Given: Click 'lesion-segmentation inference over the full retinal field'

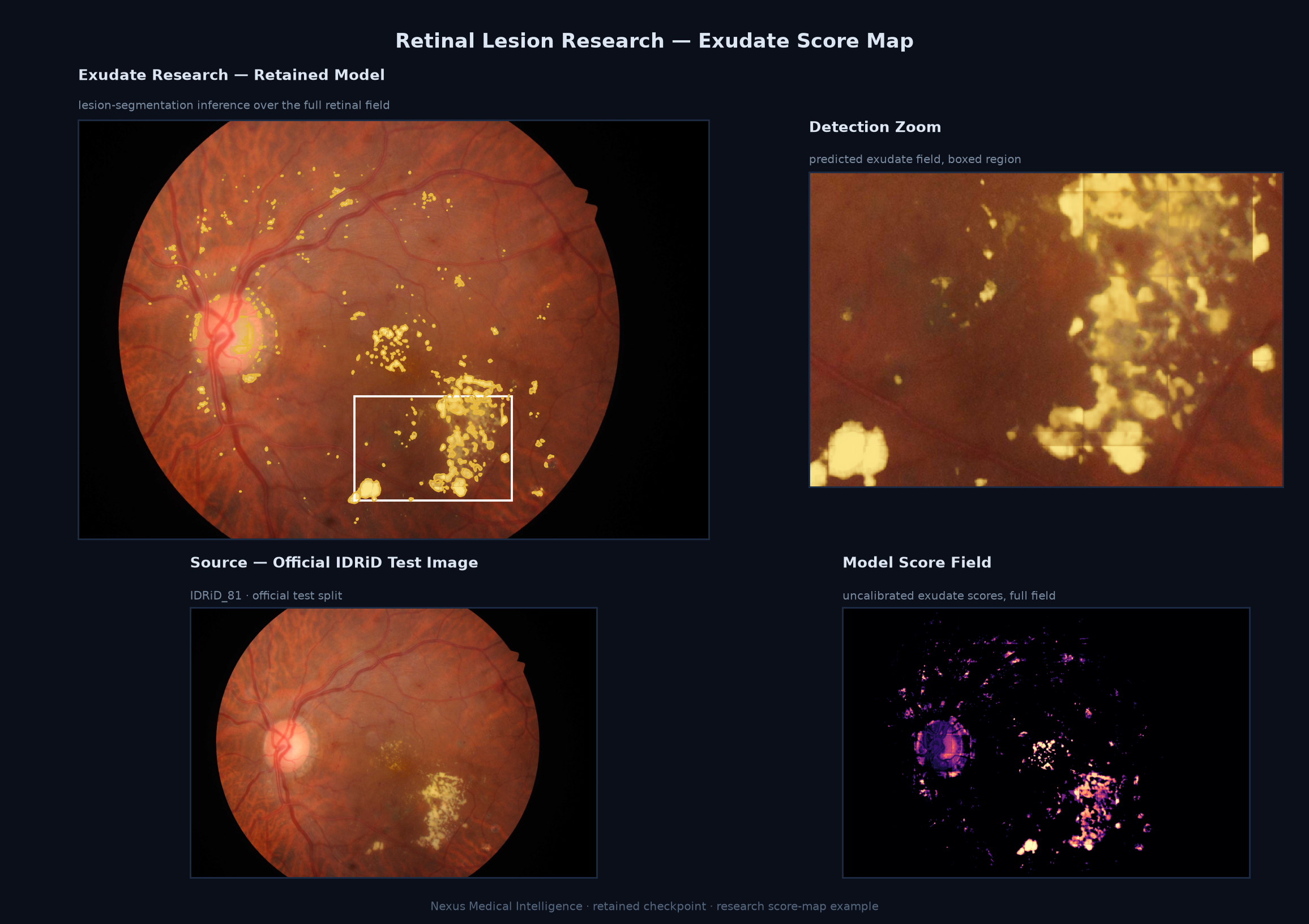Looking at the screenshot, I should [234, 105].
